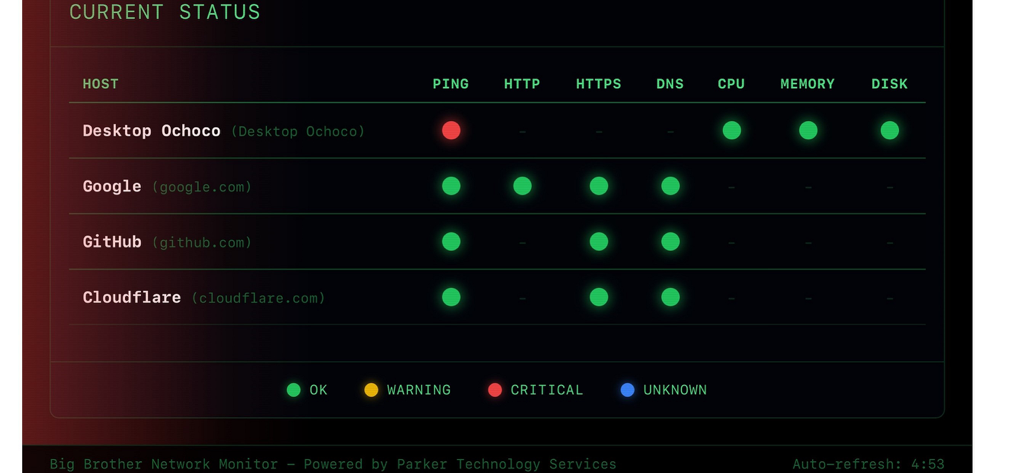The width and height of the screenshot is (1024, 473).
Task: Click the Google PING status dot
Action: click(x=451, y=186)
